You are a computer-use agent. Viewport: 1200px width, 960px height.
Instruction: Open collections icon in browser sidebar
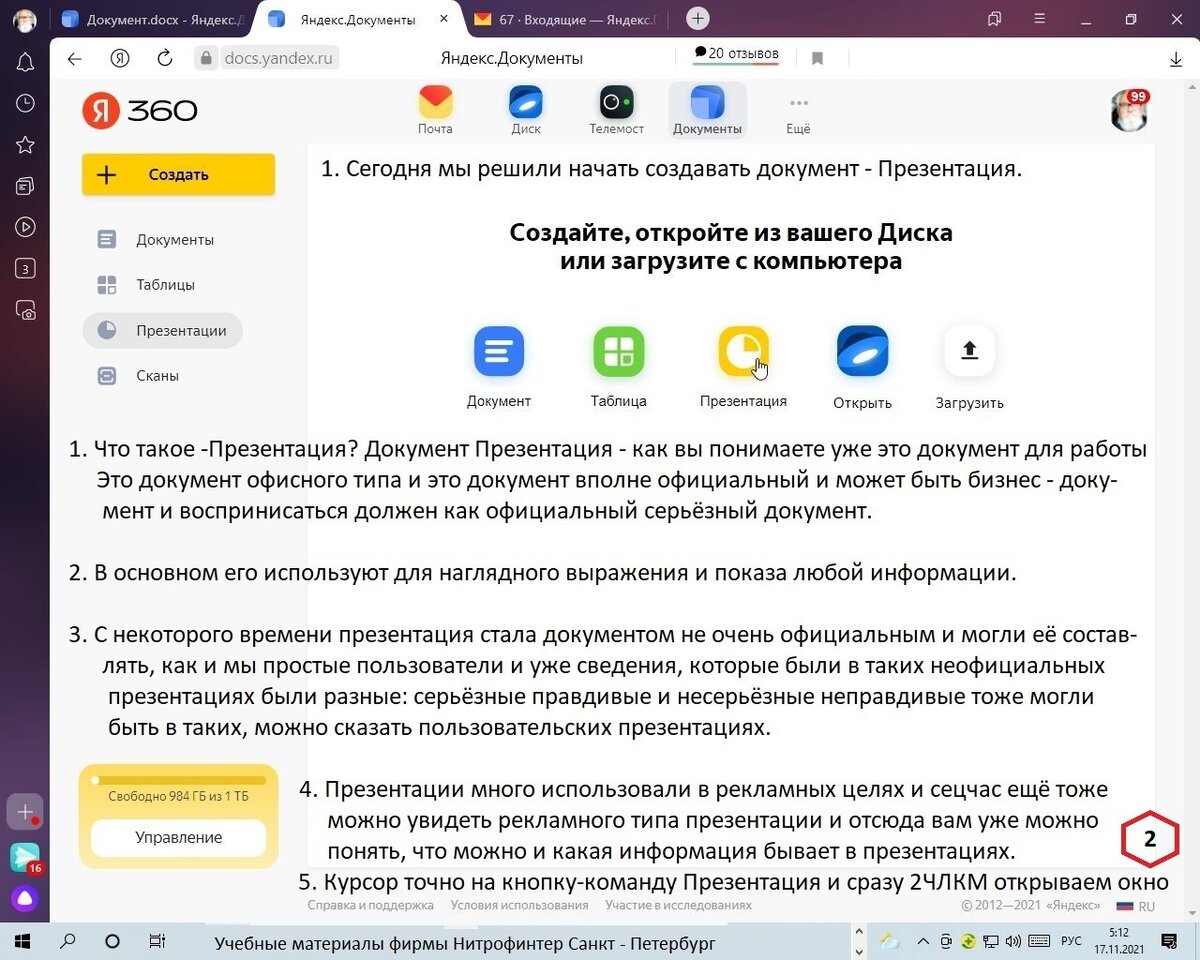click(x=25, y=186)
